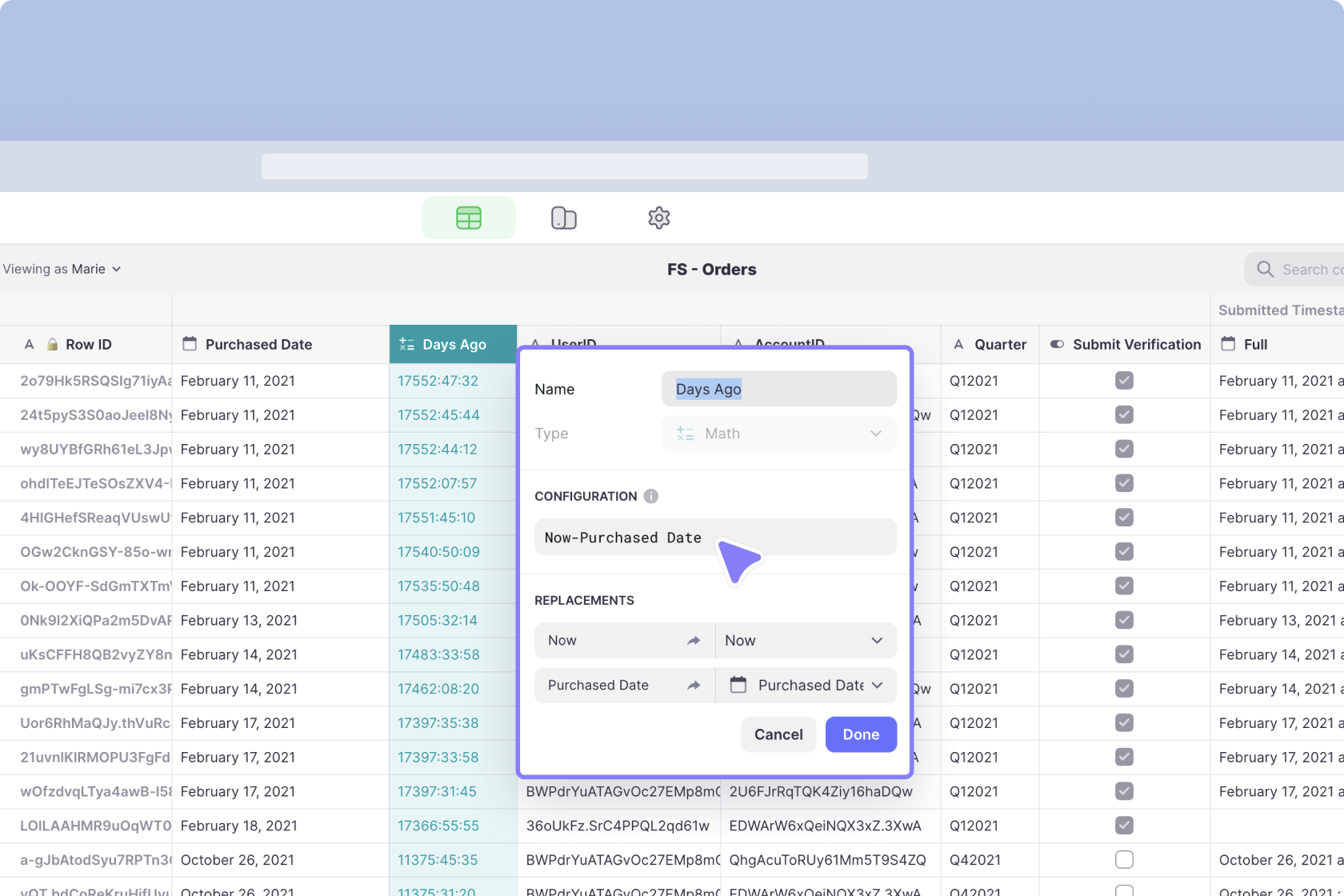1344x896 pixels.
Task: Open the Type dropdown showing Math
Action: (778, 433)
